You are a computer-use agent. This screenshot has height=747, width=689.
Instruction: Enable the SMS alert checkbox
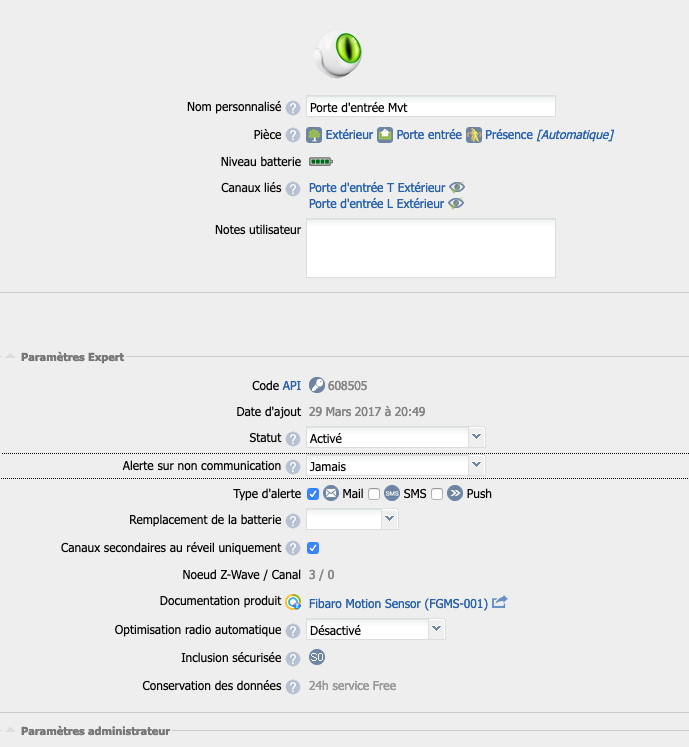pyautogui.click(x=374, y=493)
